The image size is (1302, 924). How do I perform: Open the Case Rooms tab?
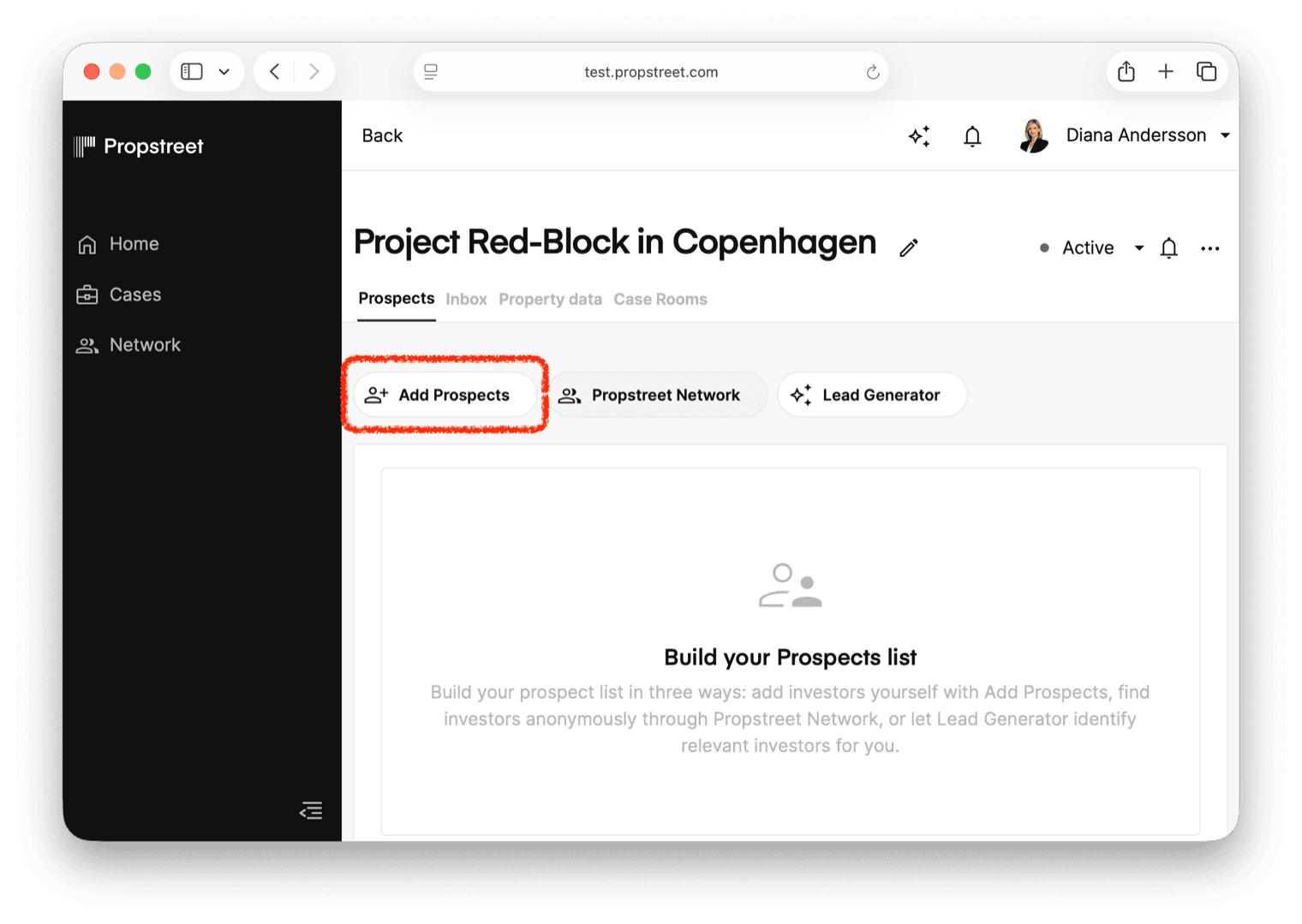660,300
